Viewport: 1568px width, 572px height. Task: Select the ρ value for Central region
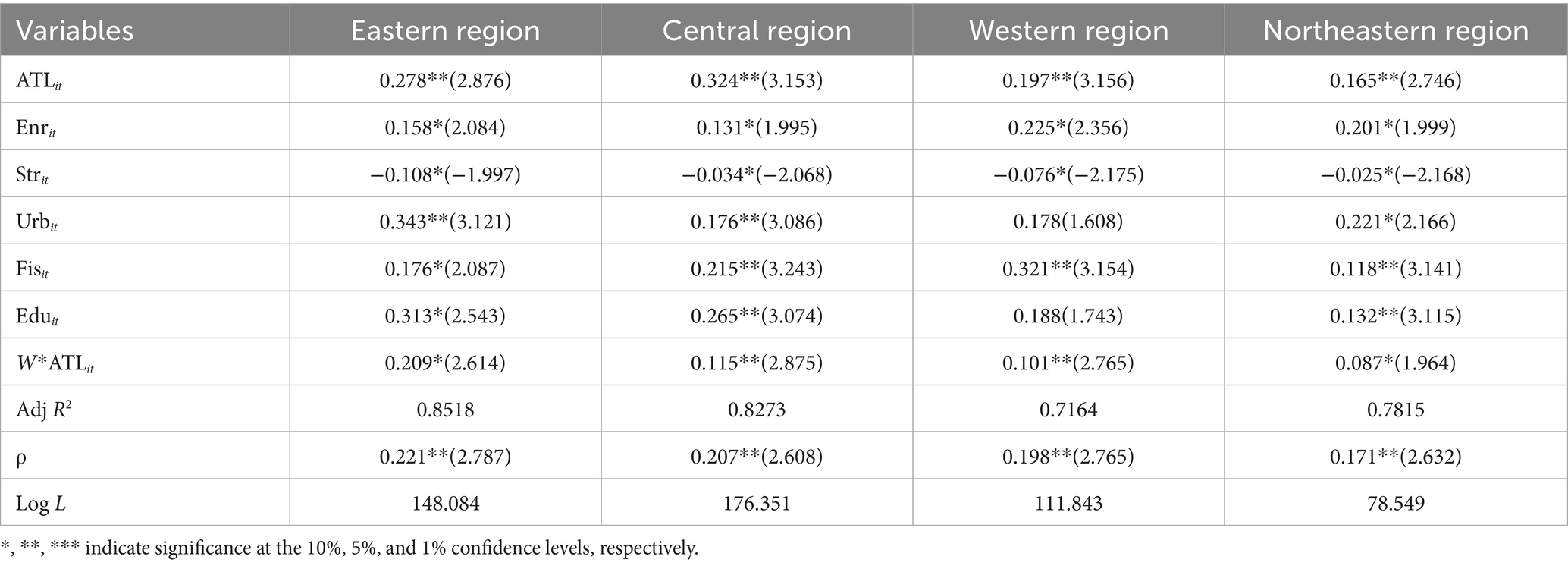point(757,457)
